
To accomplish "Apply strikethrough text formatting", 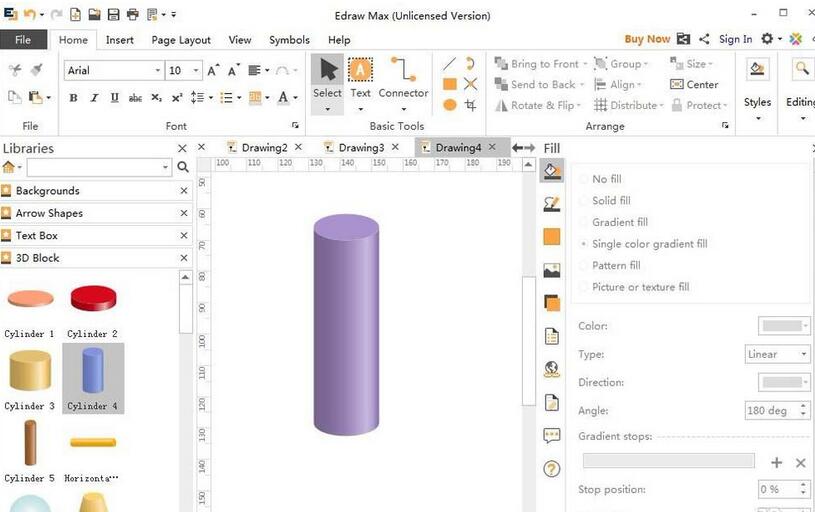I will coord(135,98).
